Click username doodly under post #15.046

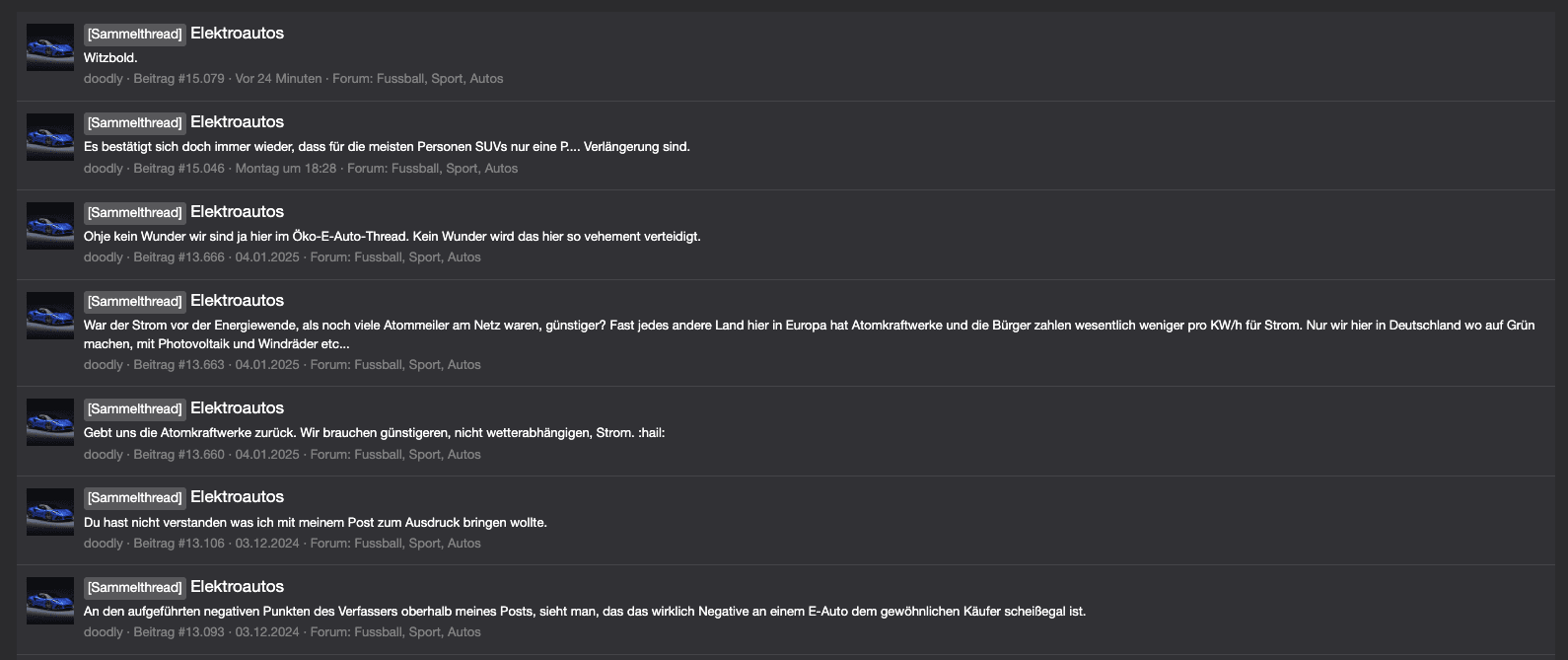pyautogui.click(x=104, y=169)
